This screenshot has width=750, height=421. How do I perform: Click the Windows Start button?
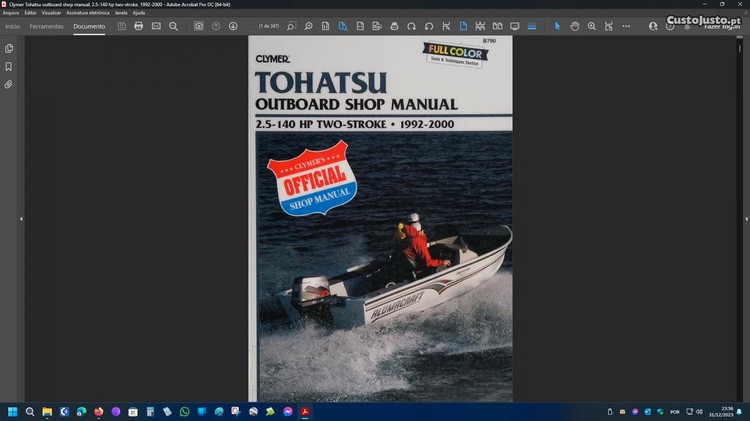(14, 411)
